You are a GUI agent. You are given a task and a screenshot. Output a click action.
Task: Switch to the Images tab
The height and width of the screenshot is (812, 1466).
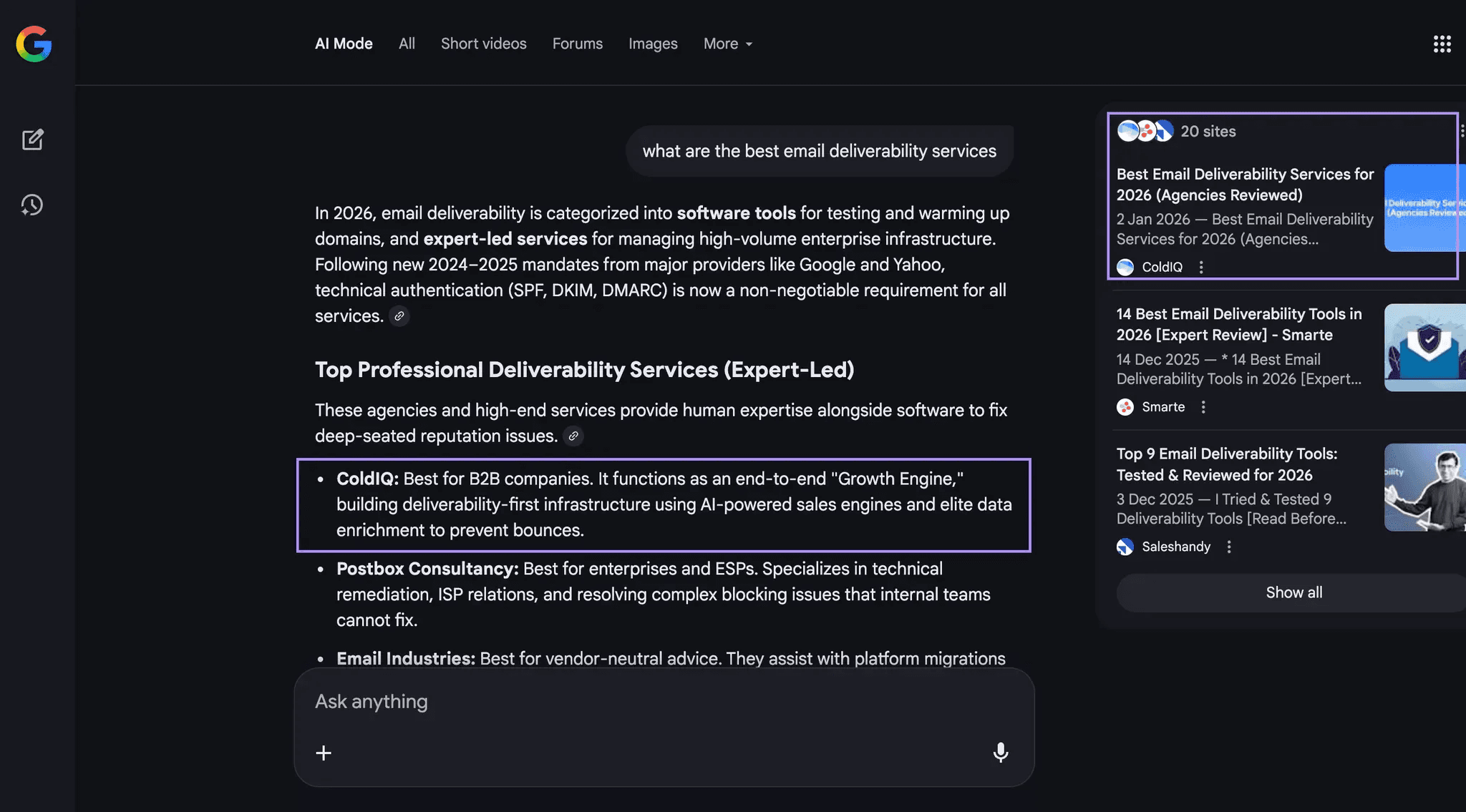click(652, 44)
